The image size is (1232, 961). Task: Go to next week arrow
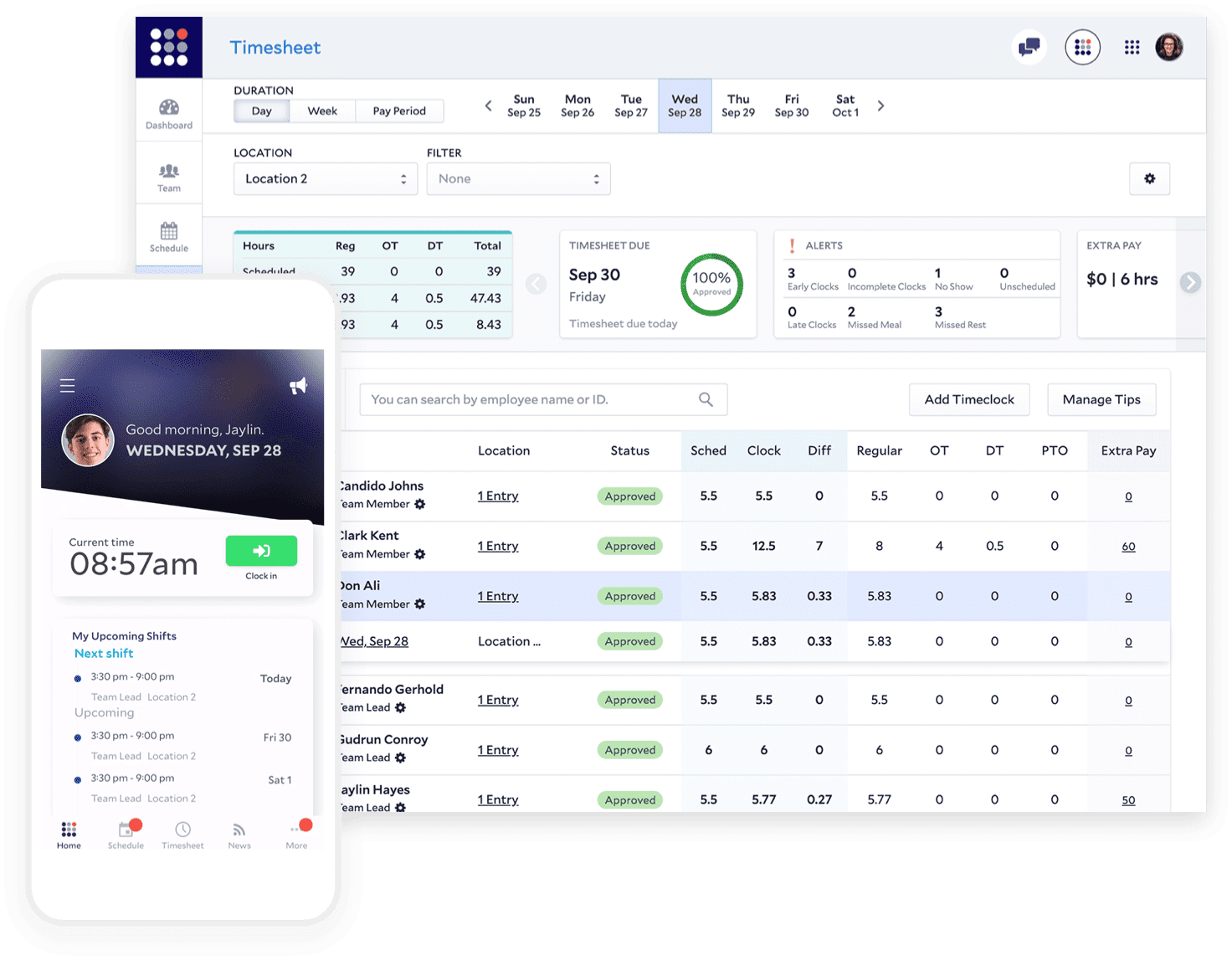click(880, 105)
